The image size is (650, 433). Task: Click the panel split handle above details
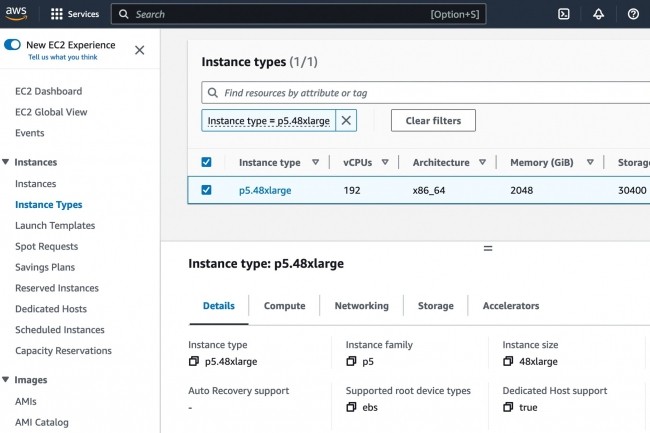point(488,249)
